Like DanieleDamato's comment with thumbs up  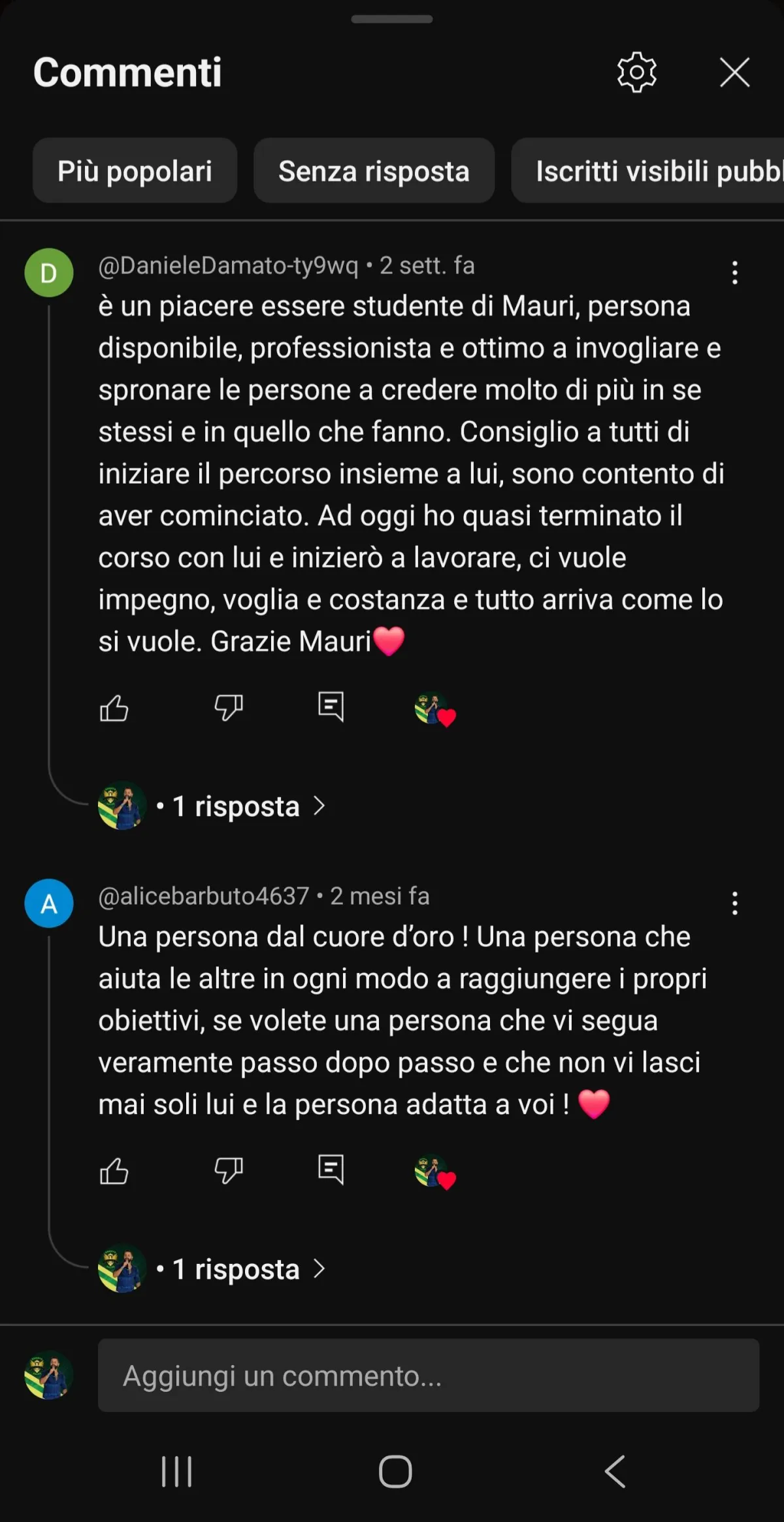point(114,708)
